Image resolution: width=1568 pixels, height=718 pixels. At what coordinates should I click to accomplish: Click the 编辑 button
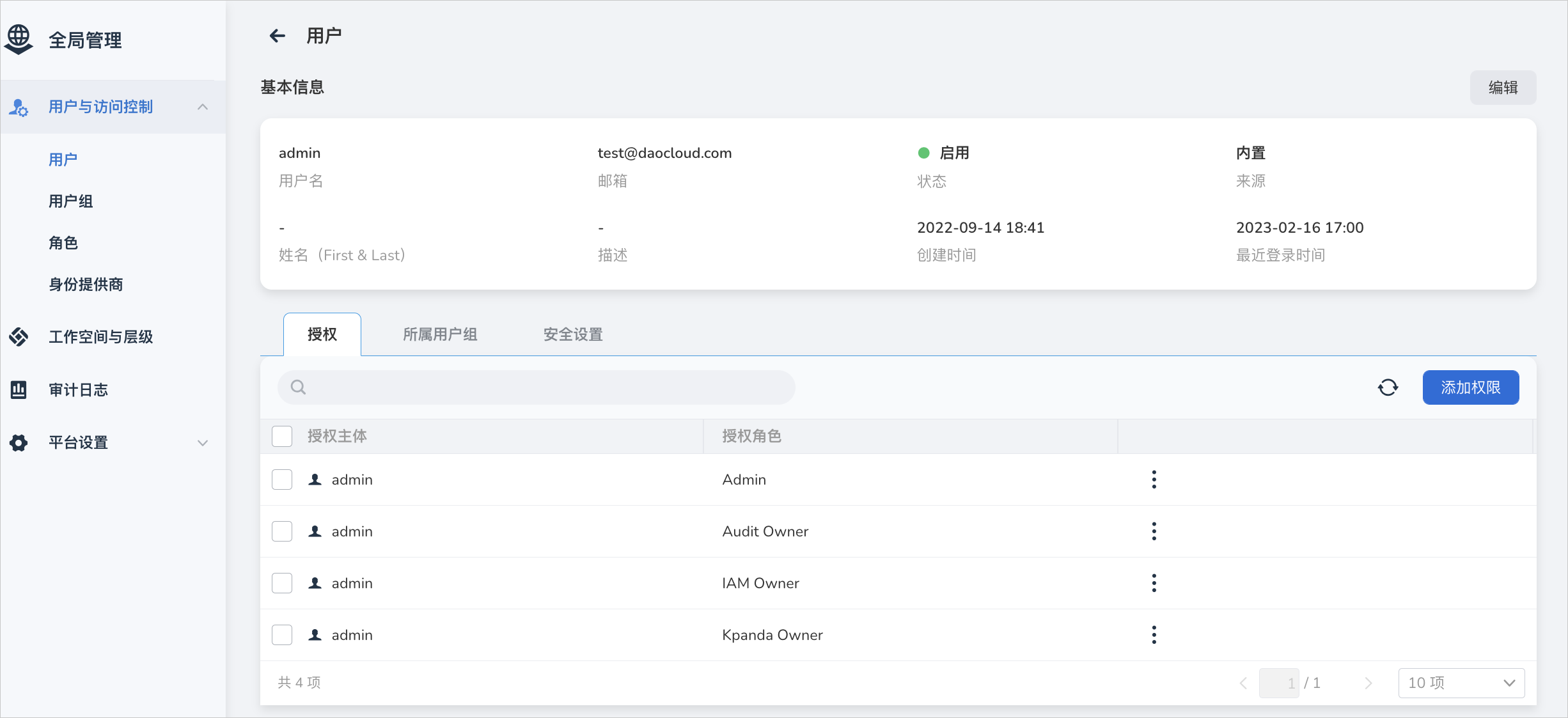[x=1503, y=88]
